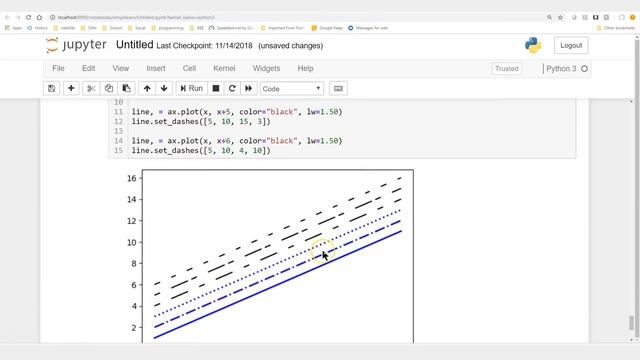
Task: Click the Run button
Action: 191,89
